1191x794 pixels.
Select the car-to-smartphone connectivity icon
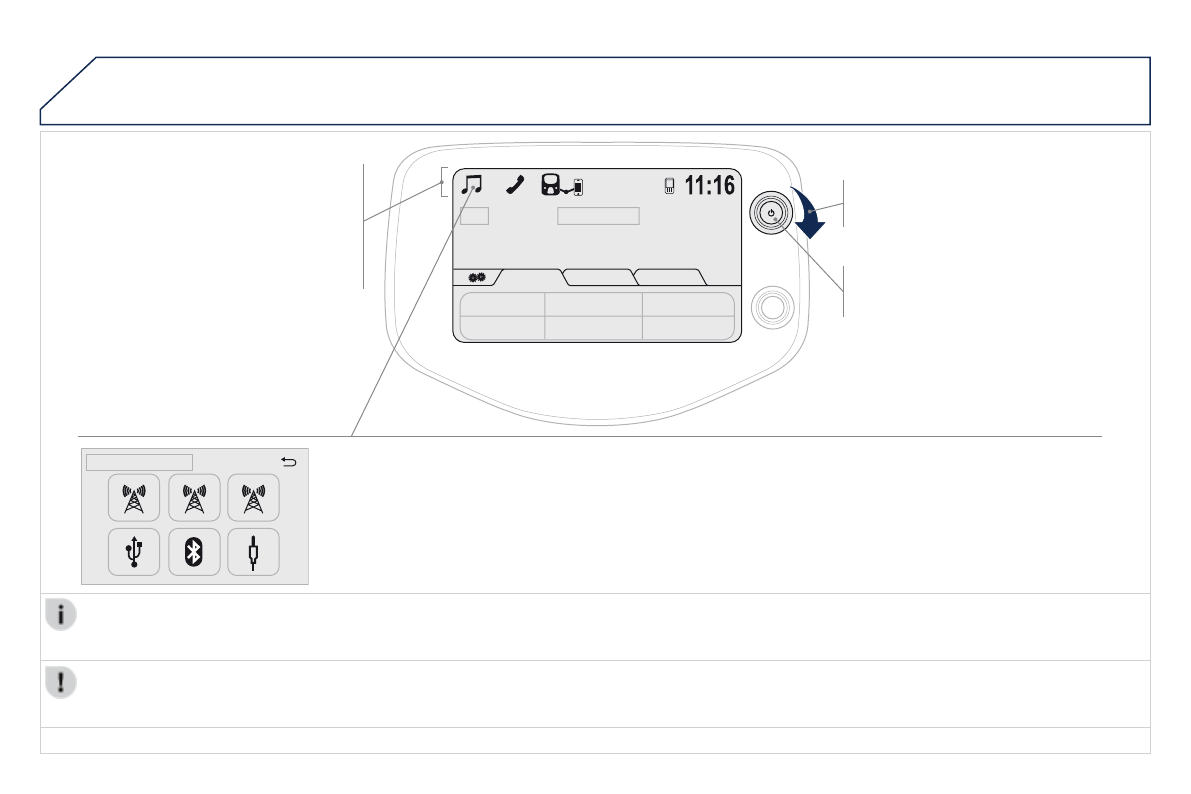[x=561, y=185]
